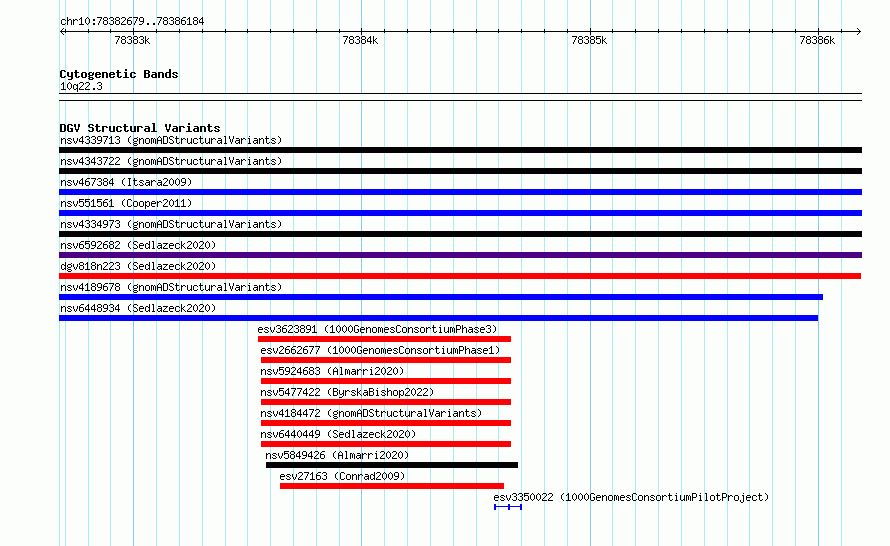Viewport: 890px width, 546px height.
Task: Open the nsv467384 (Itsara2009) variant label
Action: coord(126,182)
